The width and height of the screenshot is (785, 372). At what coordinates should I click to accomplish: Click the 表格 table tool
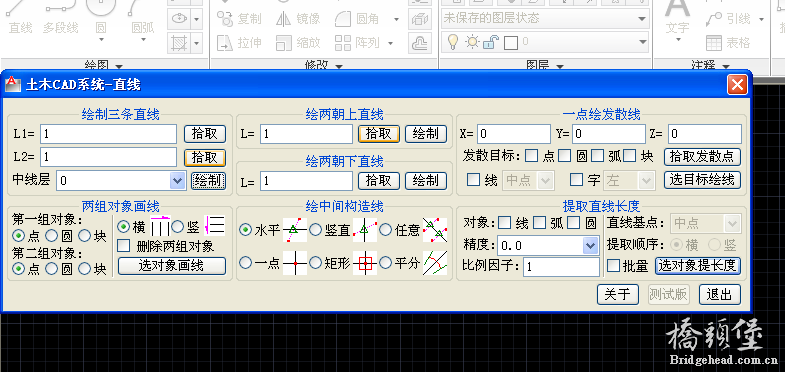point(728,43)
